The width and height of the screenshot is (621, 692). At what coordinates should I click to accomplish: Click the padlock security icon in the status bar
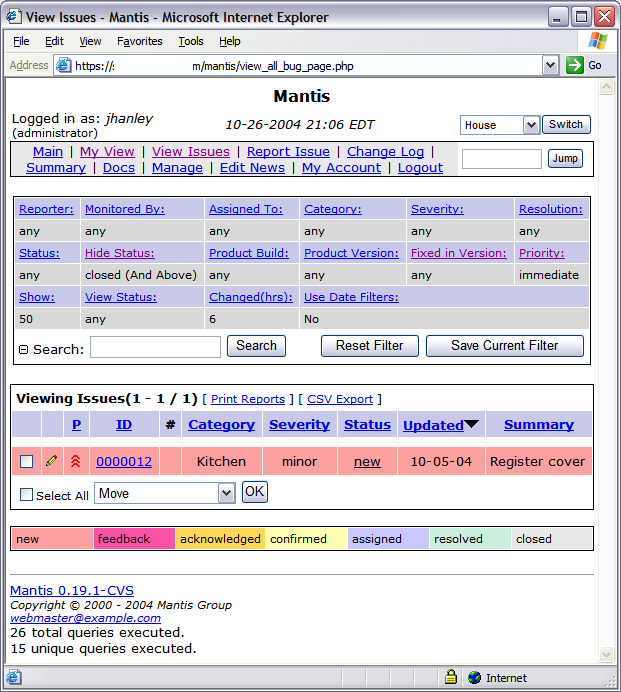[x=450, y=677]
